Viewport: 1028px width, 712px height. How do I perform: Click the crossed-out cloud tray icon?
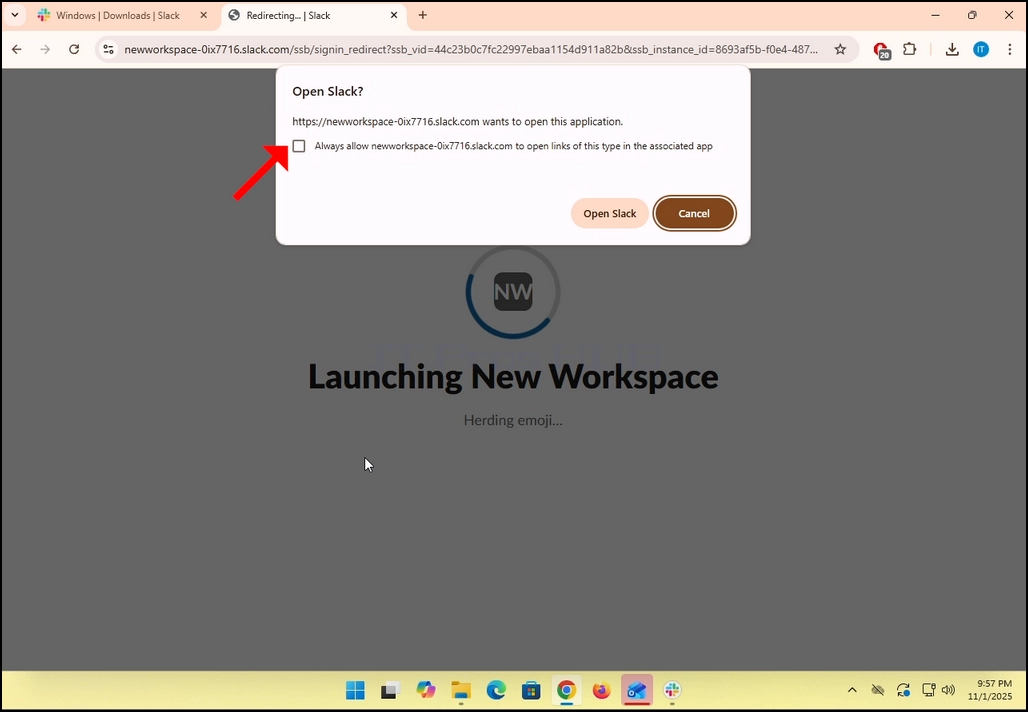click(878, 690)
